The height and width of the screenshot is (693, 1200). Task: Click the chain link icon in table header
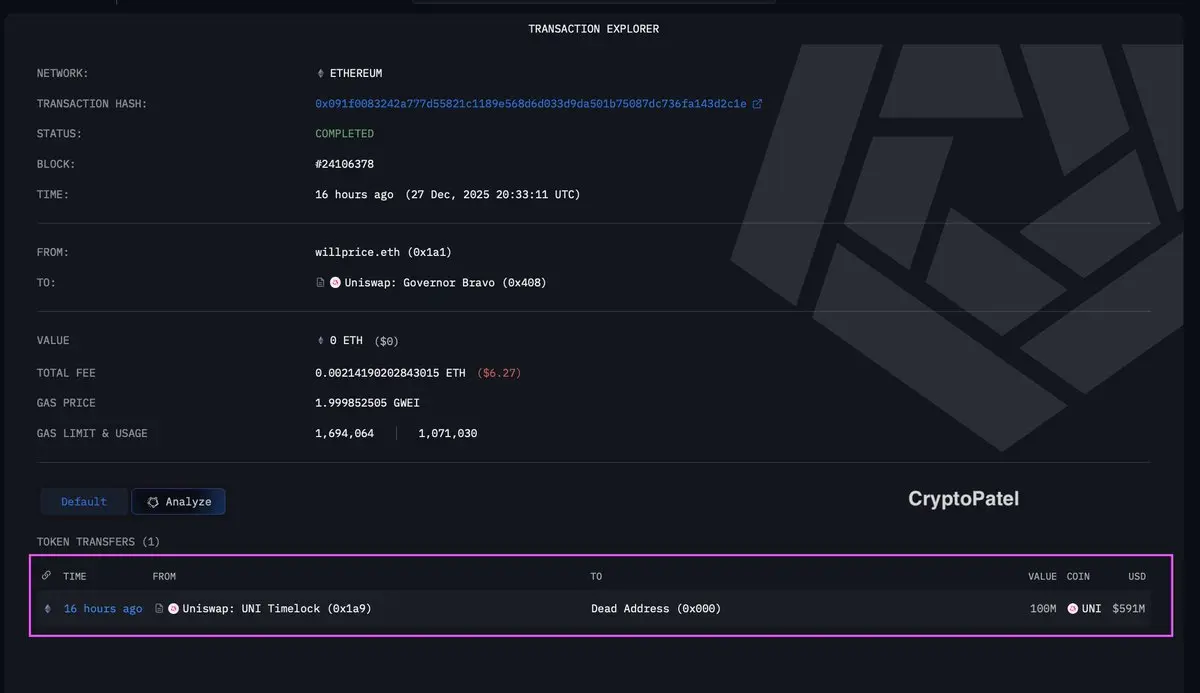coord(46,576)
